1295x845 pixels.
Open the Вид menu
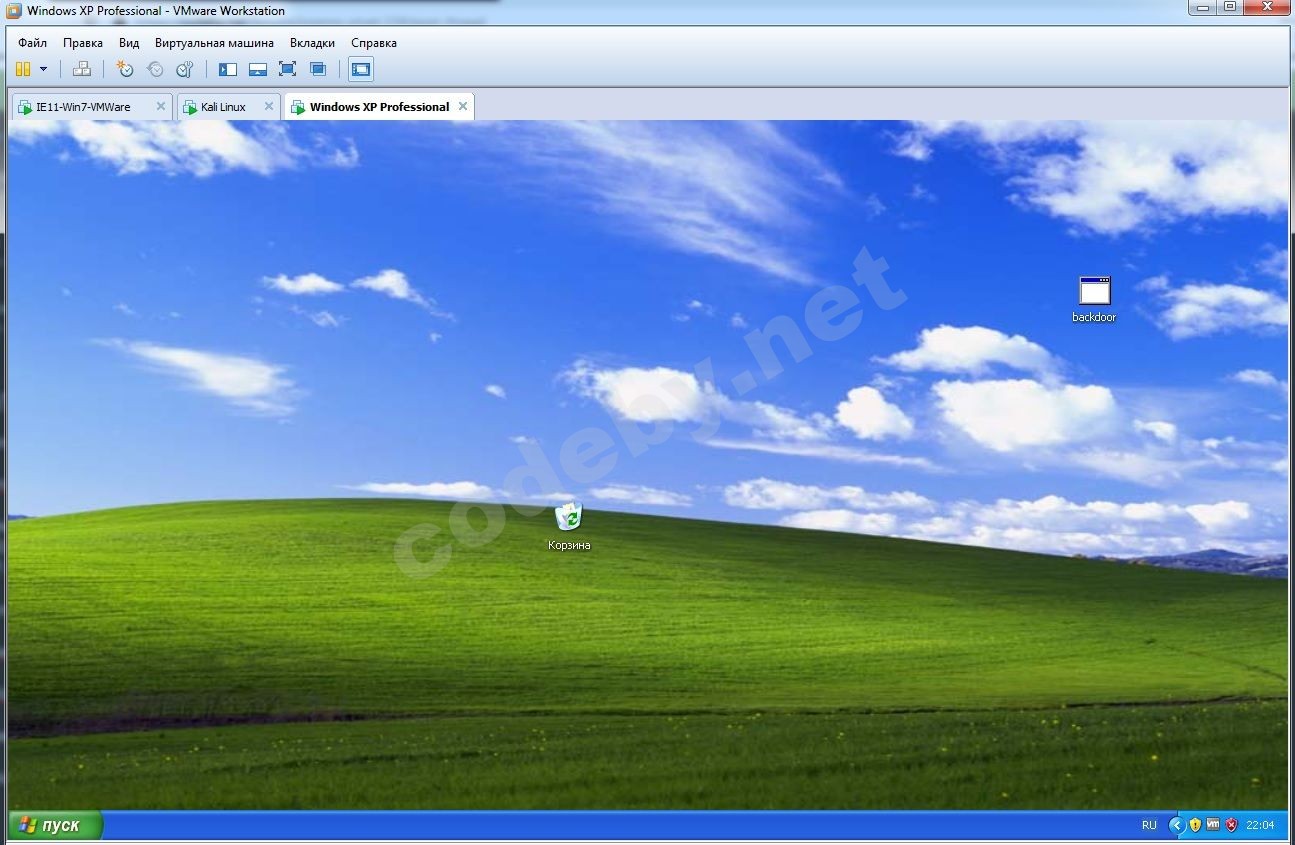pos(129,43)
